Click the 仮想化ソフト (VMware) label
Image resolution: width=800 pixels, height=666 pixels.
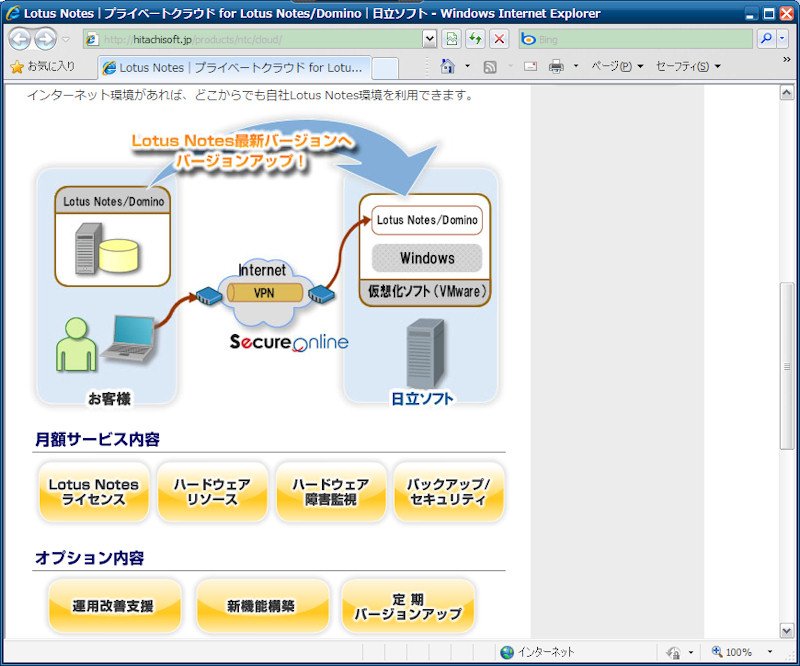click(427, 291)
